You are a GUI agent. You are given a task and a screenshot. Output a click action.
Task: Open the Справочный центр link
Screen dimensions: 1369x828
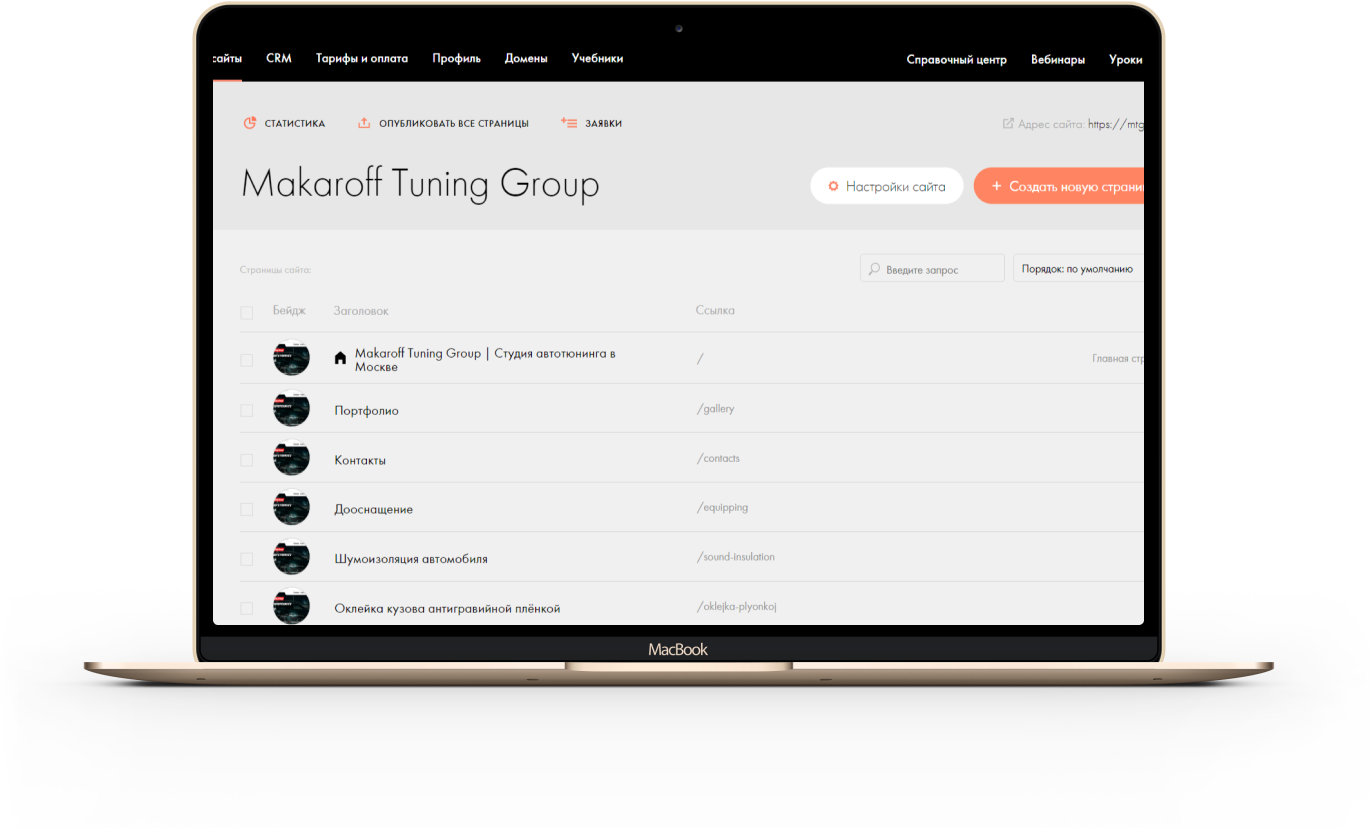[x=956, y=59]
